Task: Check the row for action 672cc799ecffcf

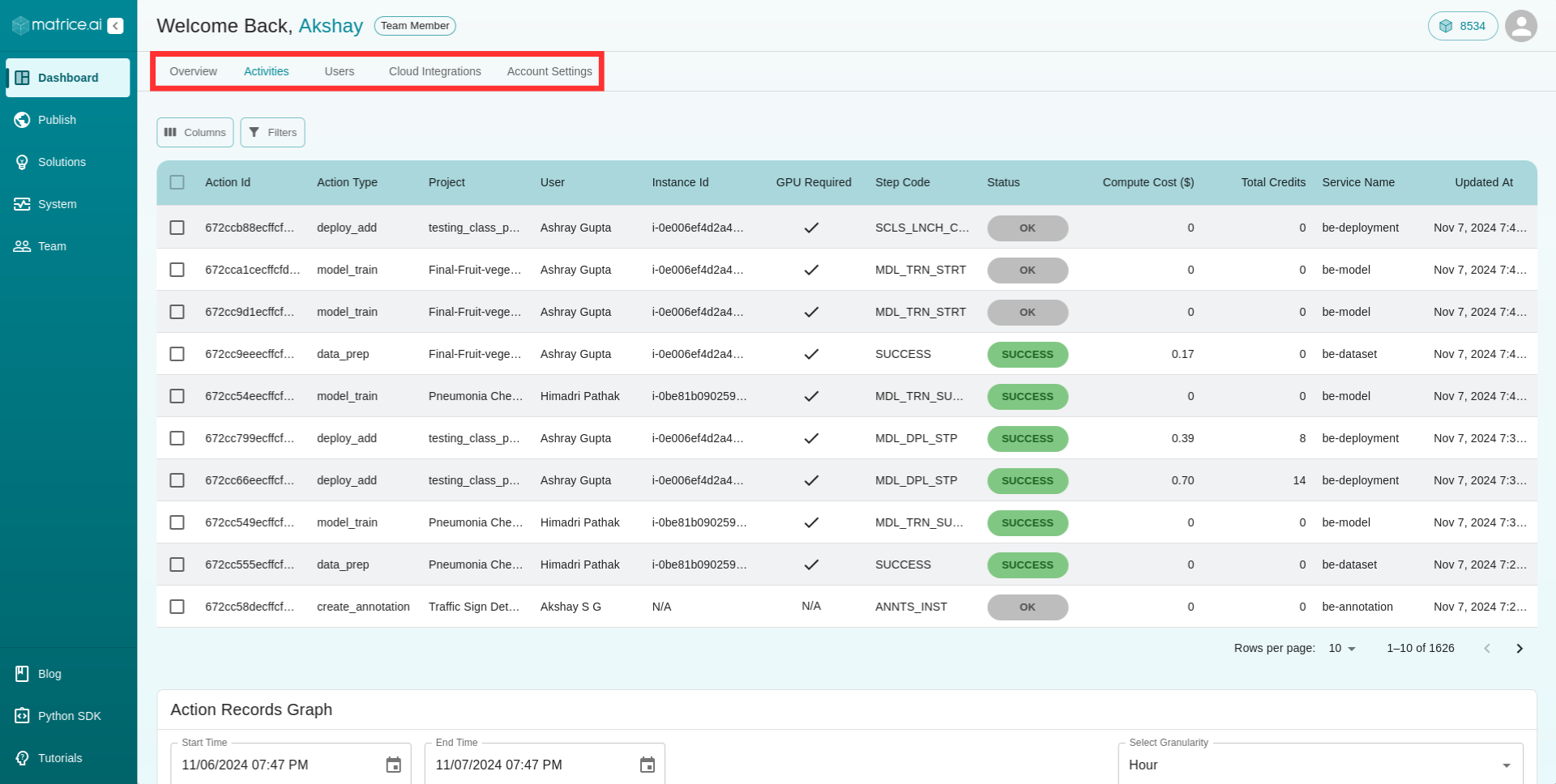Action: coord(177,438)
